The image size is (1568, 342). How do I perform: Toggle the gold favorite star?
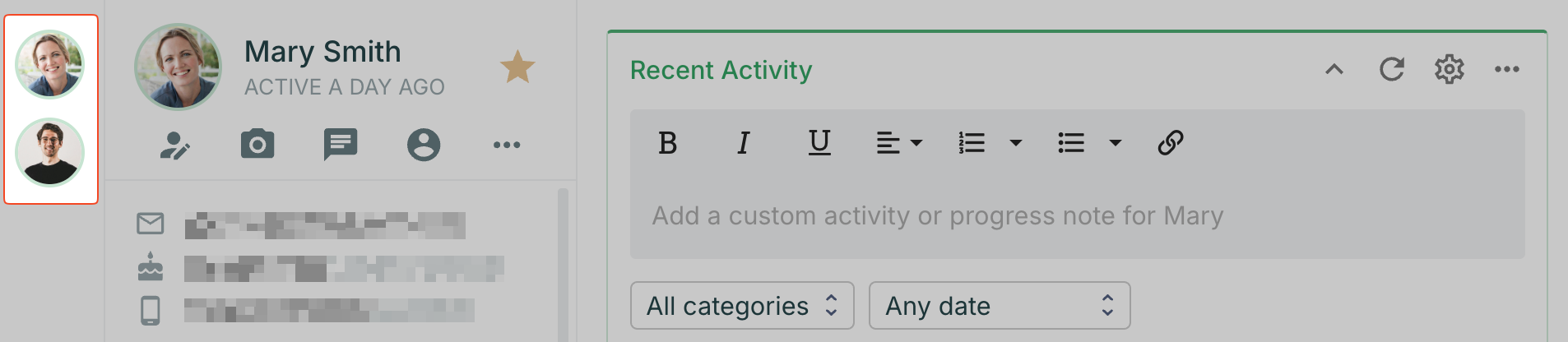(517, 67)
